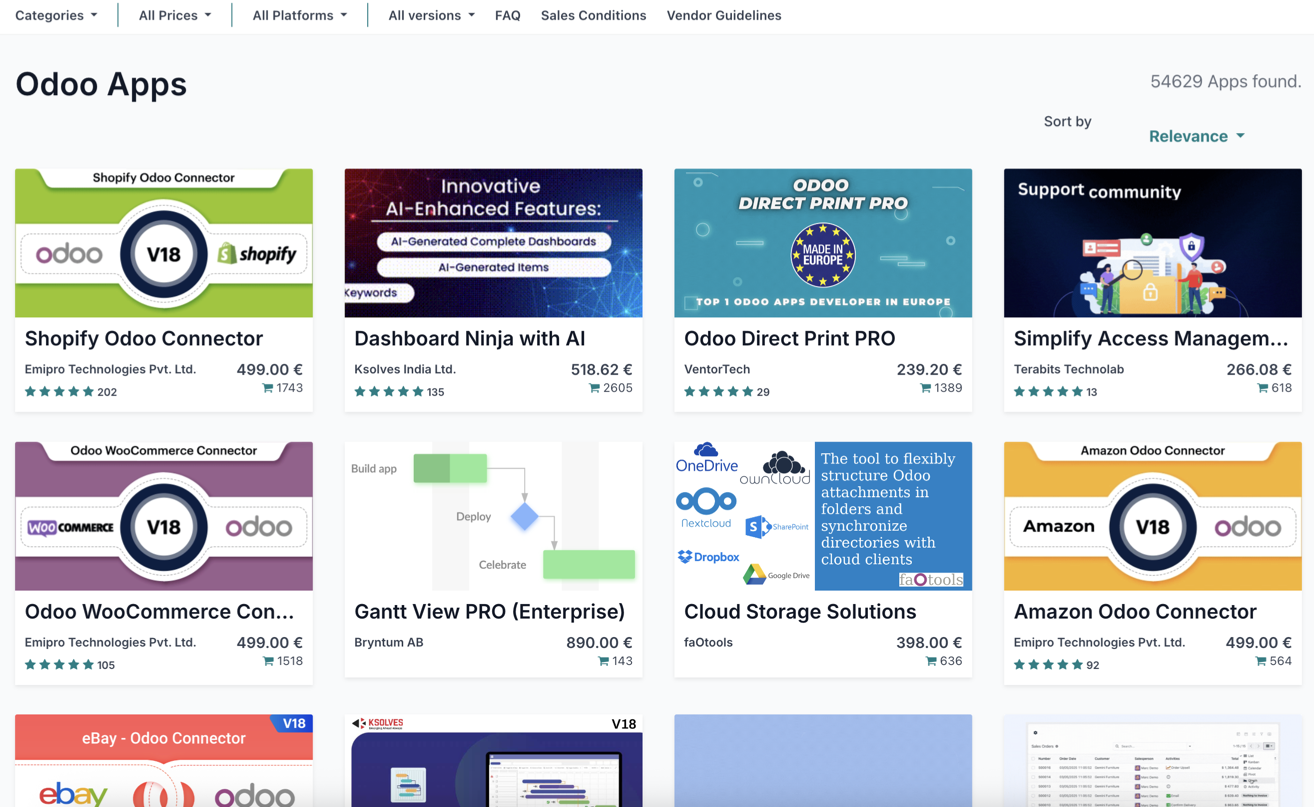This screenshot has height=807, width=1315.
Task: Click the cart icon beside 1743 purchases
Action: click(267, 388)
